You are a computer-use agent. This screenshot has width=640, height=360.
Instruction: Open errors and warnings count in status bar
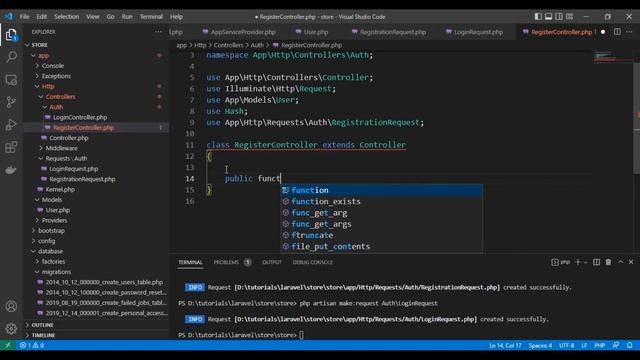click(x=31, y=345)
